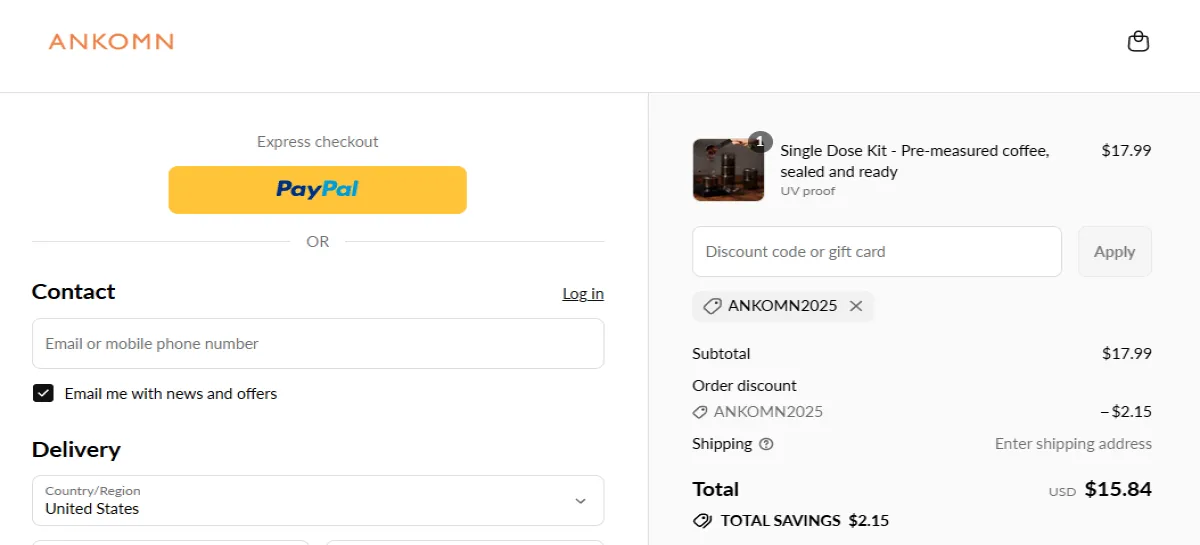Screen dimensions: 1200x545
Task: Click the Enter shipping address text
Action: pyautogui.click(x=1073, y=444)
